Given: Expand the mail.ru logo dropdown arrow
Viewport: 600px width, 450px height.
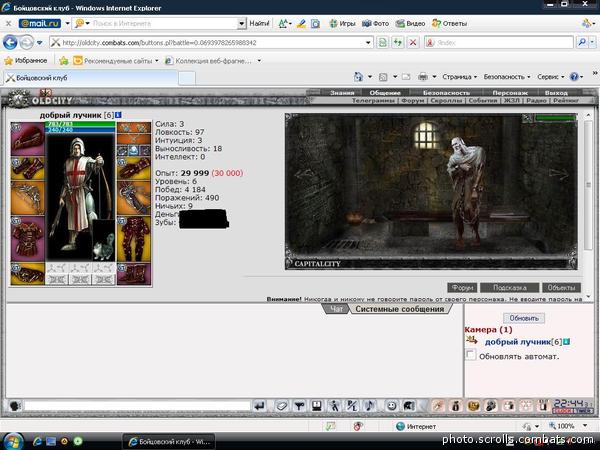Looking at the screenshot, I should click(x=67, y=23).
